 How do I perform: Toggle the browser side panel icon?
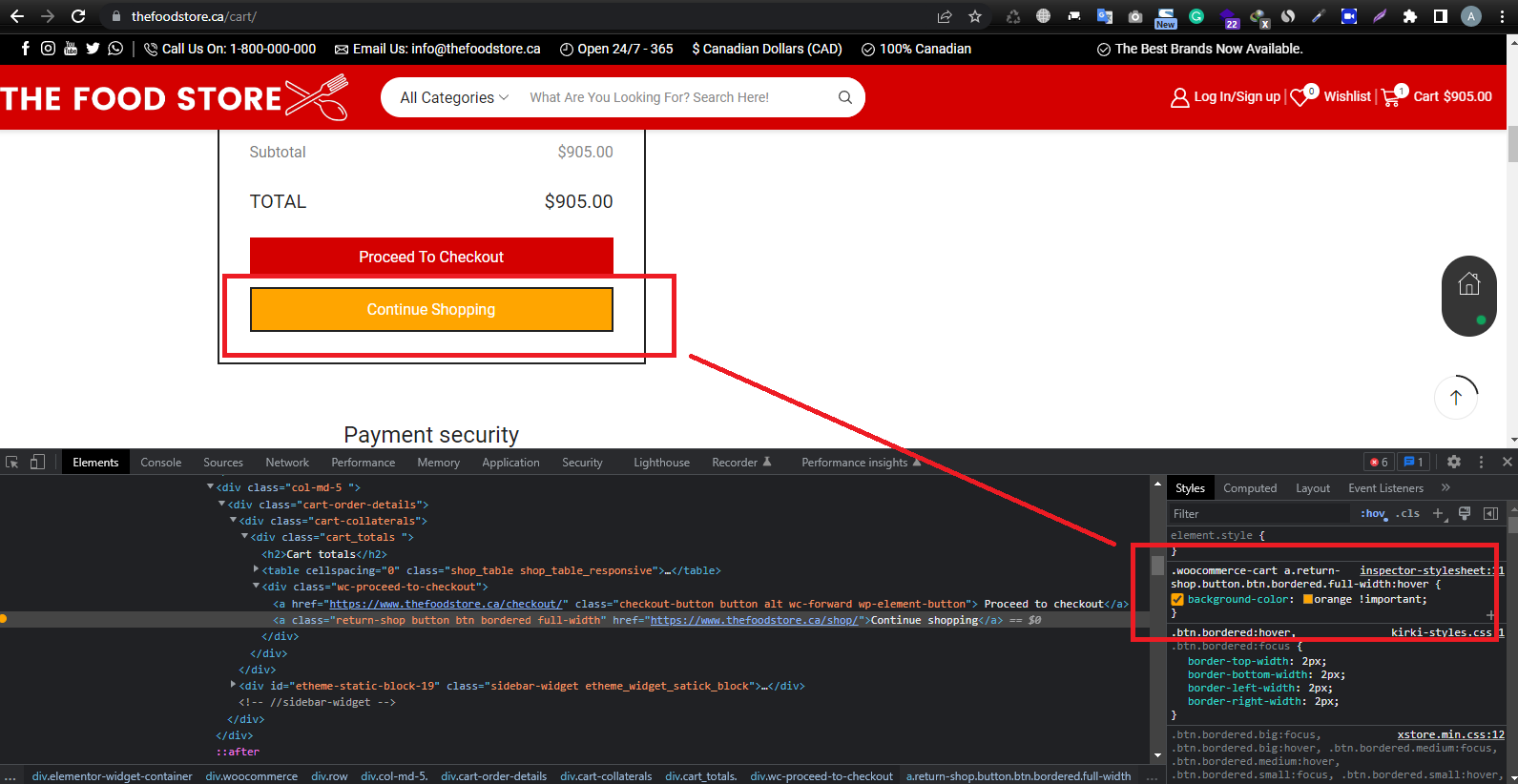(1441, 16)
